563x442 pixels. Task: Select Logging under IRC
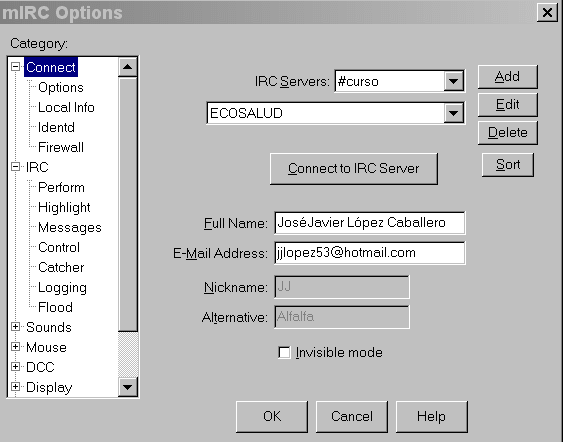click(62, 288)
